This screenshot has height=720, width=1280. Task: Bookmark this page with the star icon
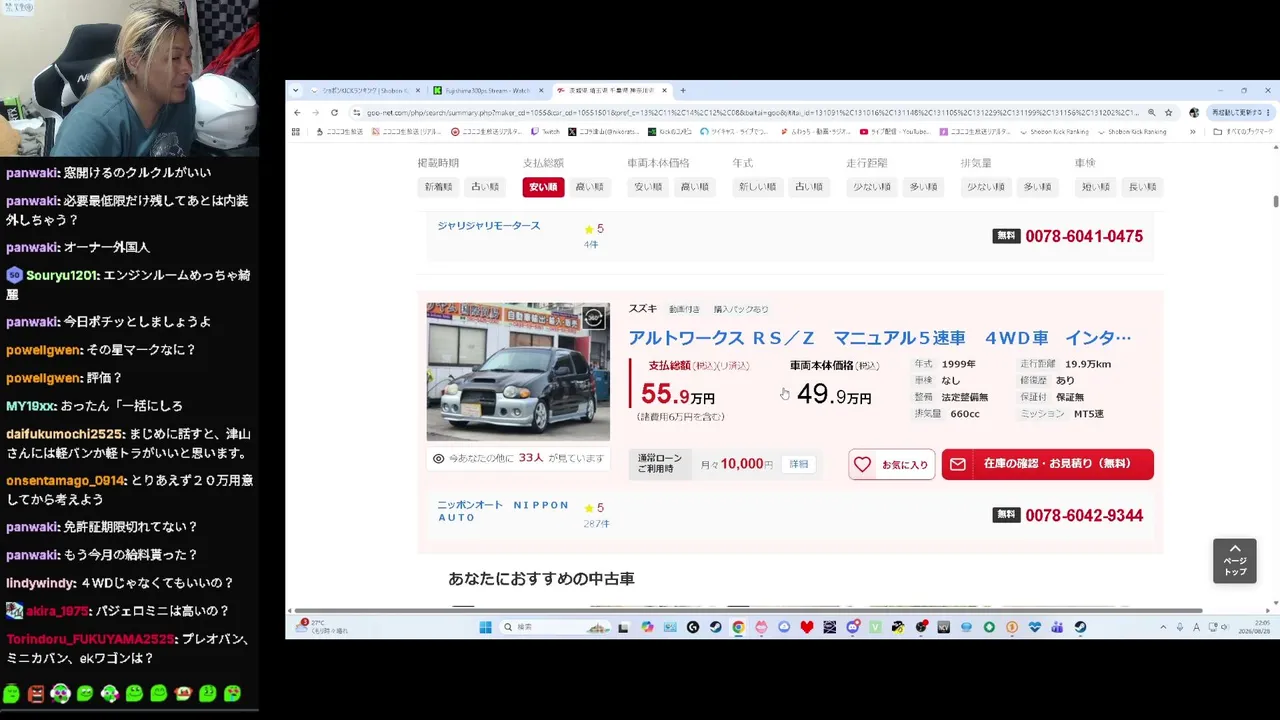1168,113
